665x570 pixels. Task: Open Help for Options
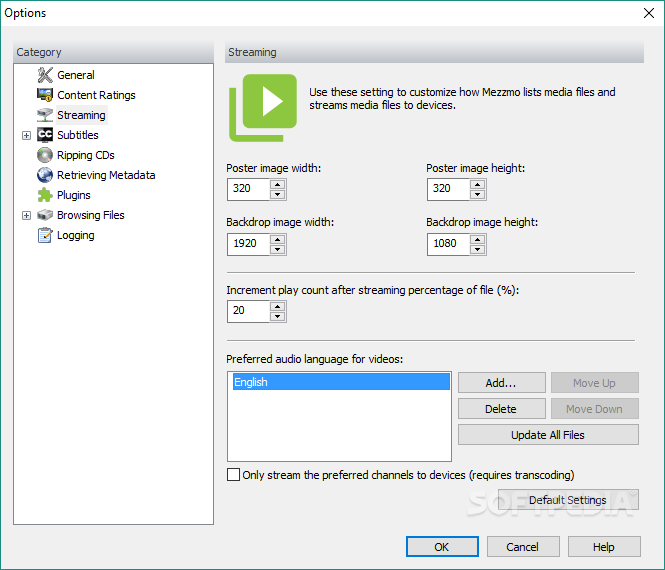click(604, 547)
